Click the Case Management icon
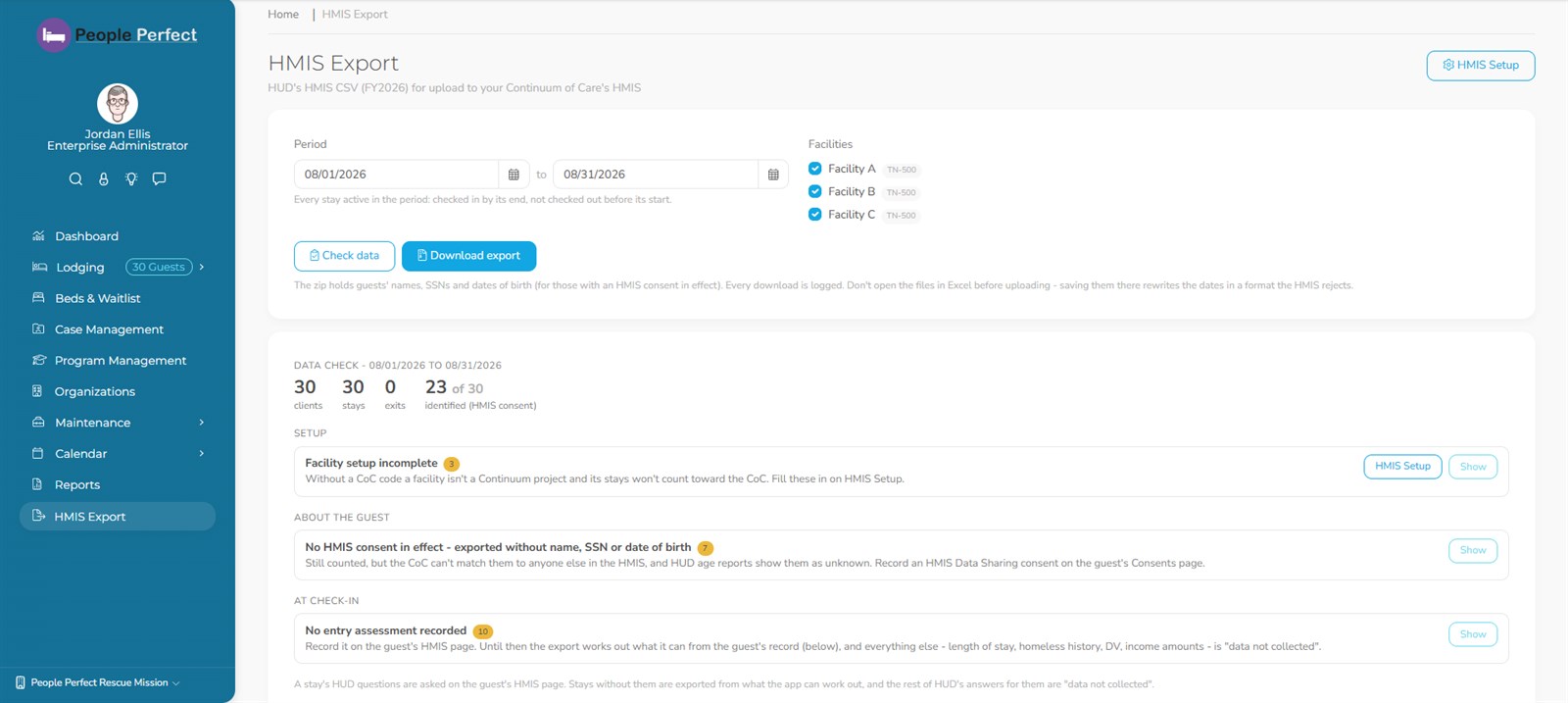Image resolution: width=1568 pixels, height=703 pixels. pyautogui.click(x=38, y=328)
